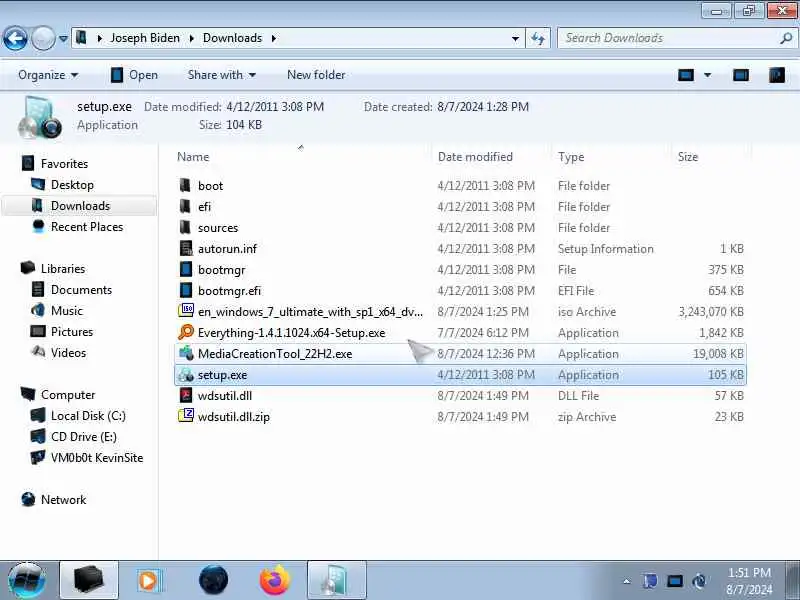This screenshot has height=600, width=800.
Task: Click the Downloads breadcrumb in address bar
Action: point(232,38)
